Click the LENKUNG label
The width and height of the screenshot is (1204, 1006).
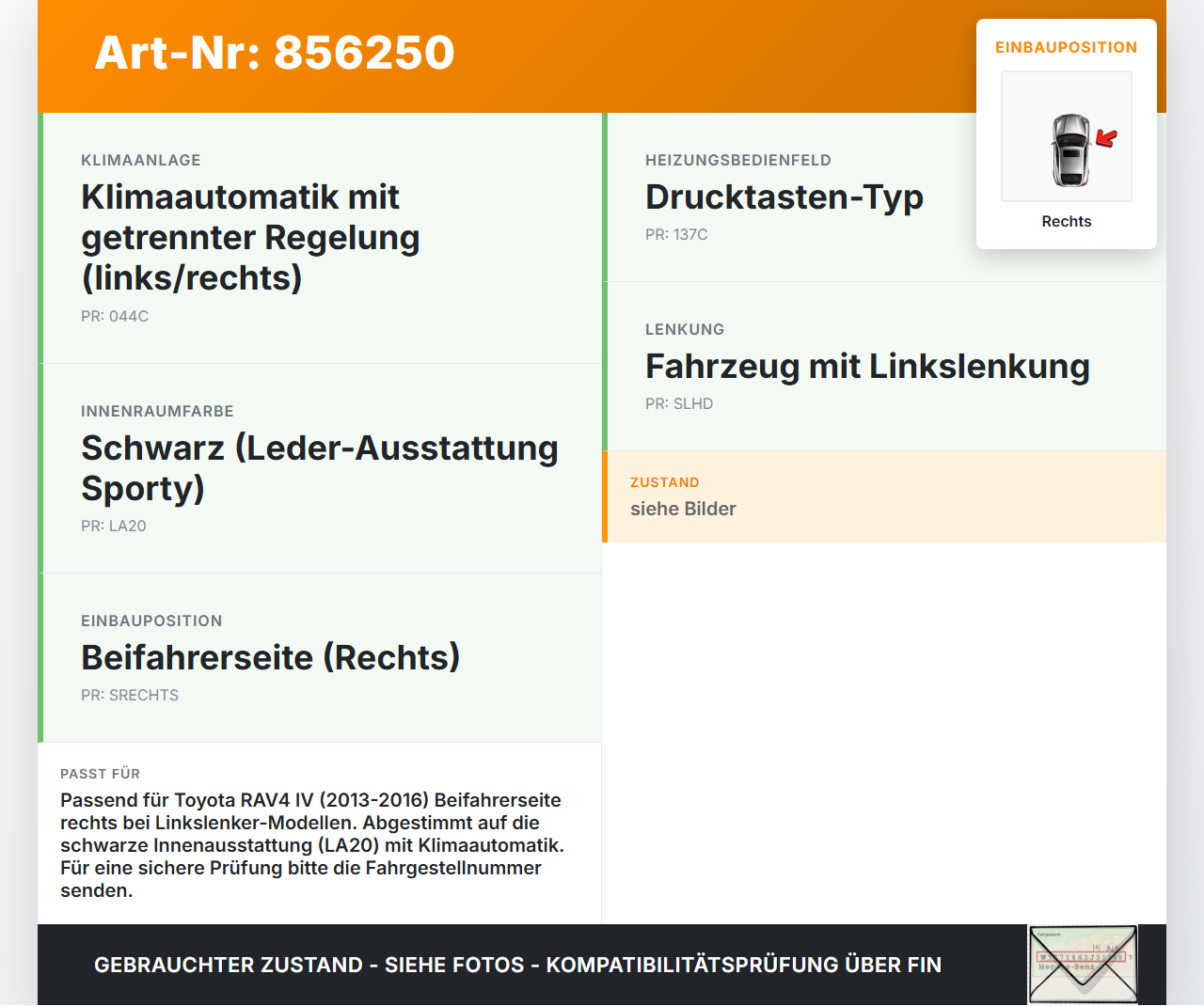[685, 329]
